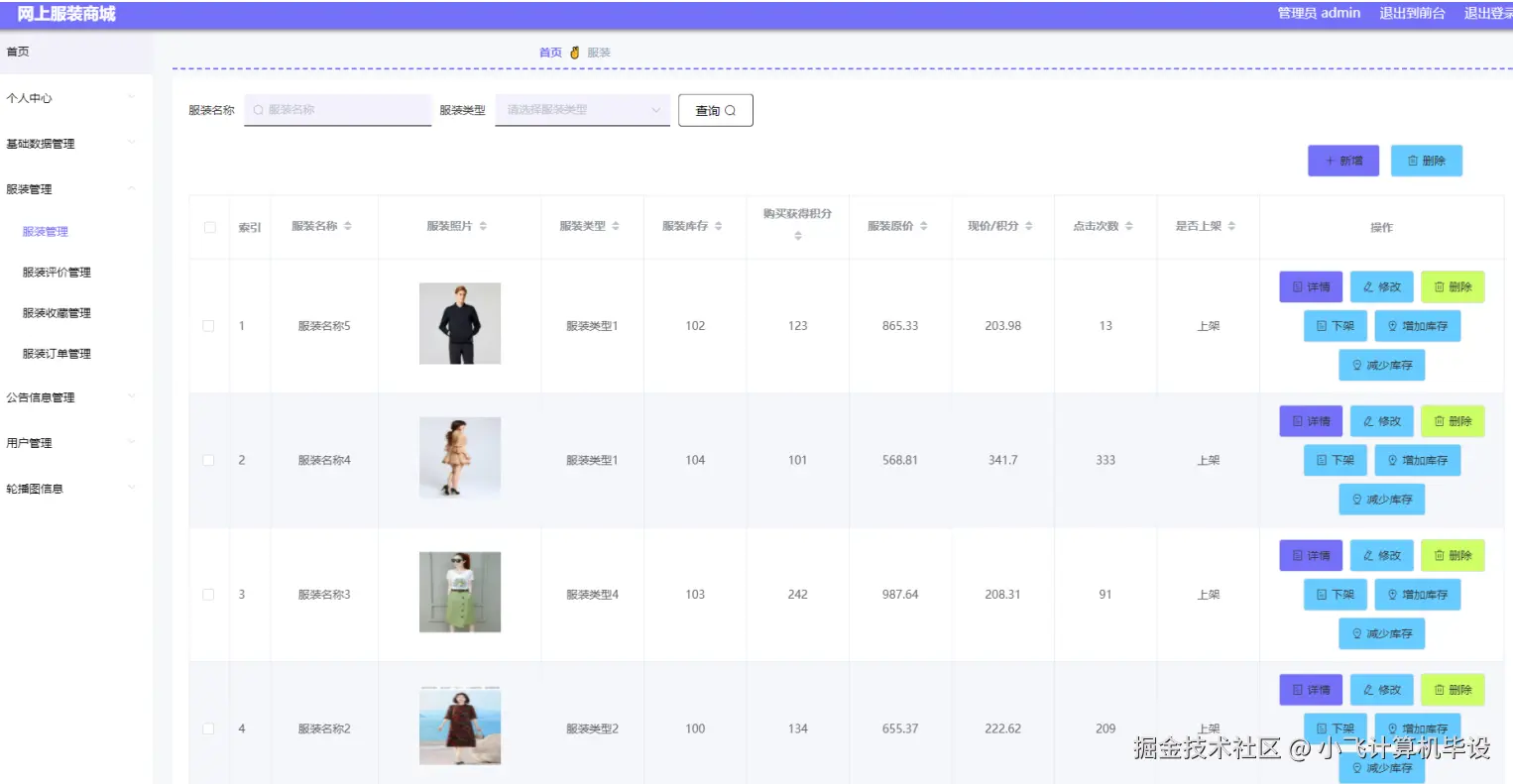Sort by 服装库存 column arrows
The width and height of the screenshot is (1513, 784).
[719, 226]
